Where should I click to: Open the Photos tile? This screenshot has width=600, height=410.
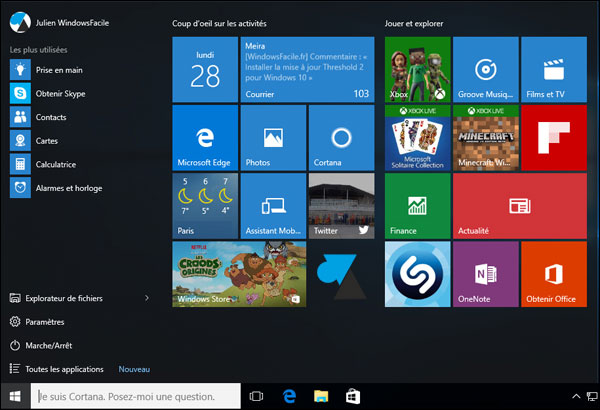(x=273, y=138)
